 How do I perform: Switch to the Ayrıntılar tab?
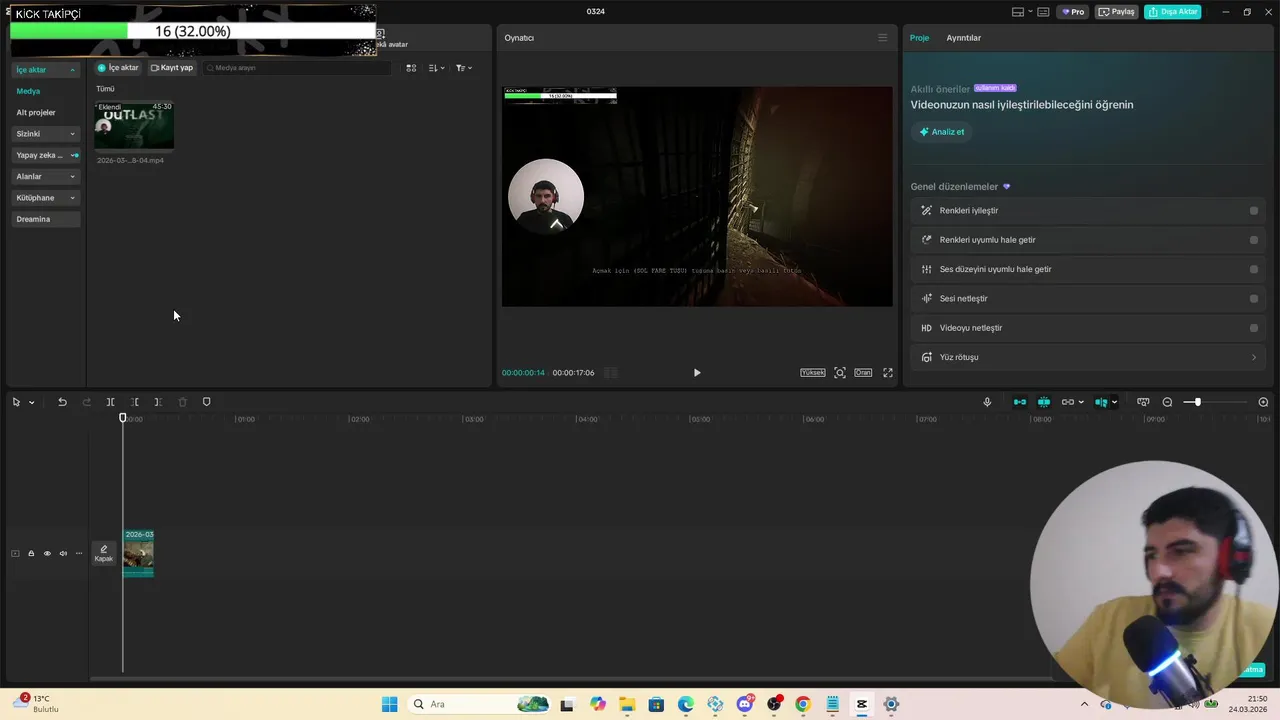click(x=964, y=38)
